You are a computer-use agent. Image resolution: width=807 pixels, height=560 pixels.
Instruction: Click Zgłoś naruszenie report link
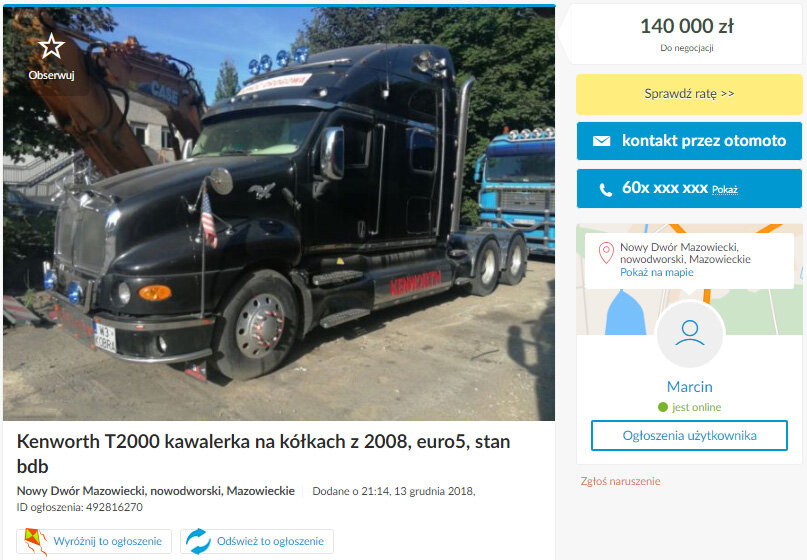click(x=620, y=481)
